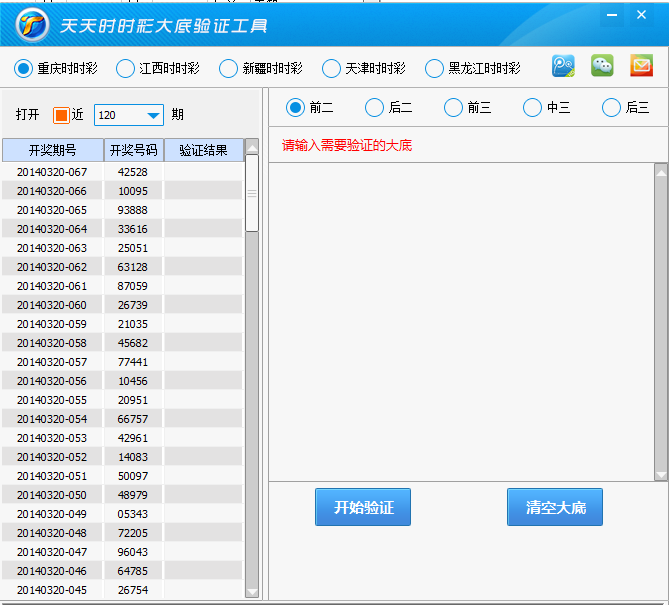Click text area scroll up arrow
The height and width of the screenshot is (605, 669).
[661, 172]
